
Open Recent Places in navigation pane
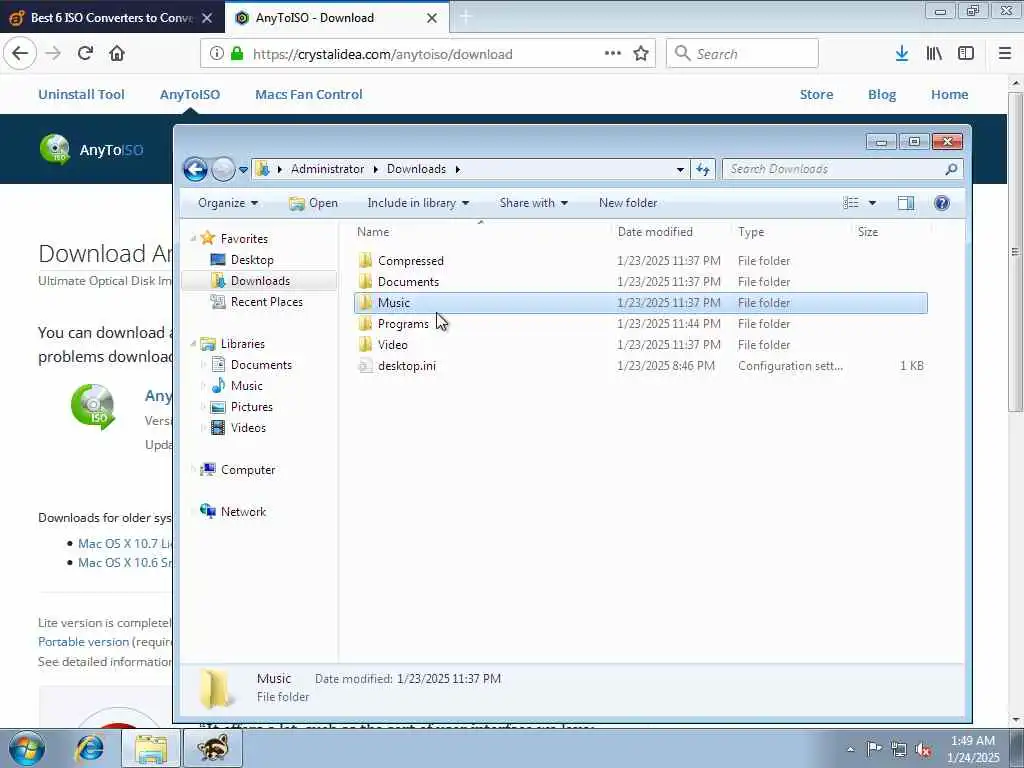(266, 302)
